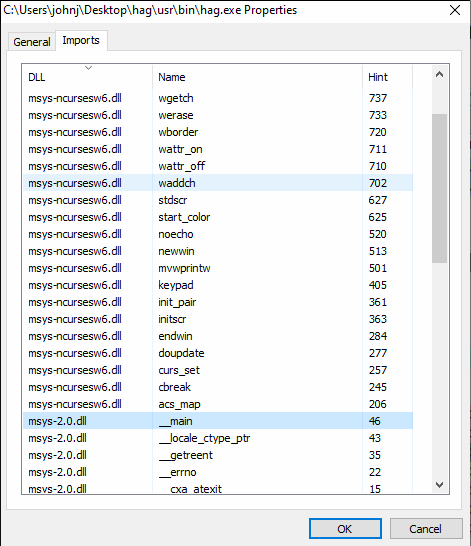This screenshot has width=471, height=546.
Task: Select the init_pair import row
Action: pyautogui.click(x=218, y=302)
